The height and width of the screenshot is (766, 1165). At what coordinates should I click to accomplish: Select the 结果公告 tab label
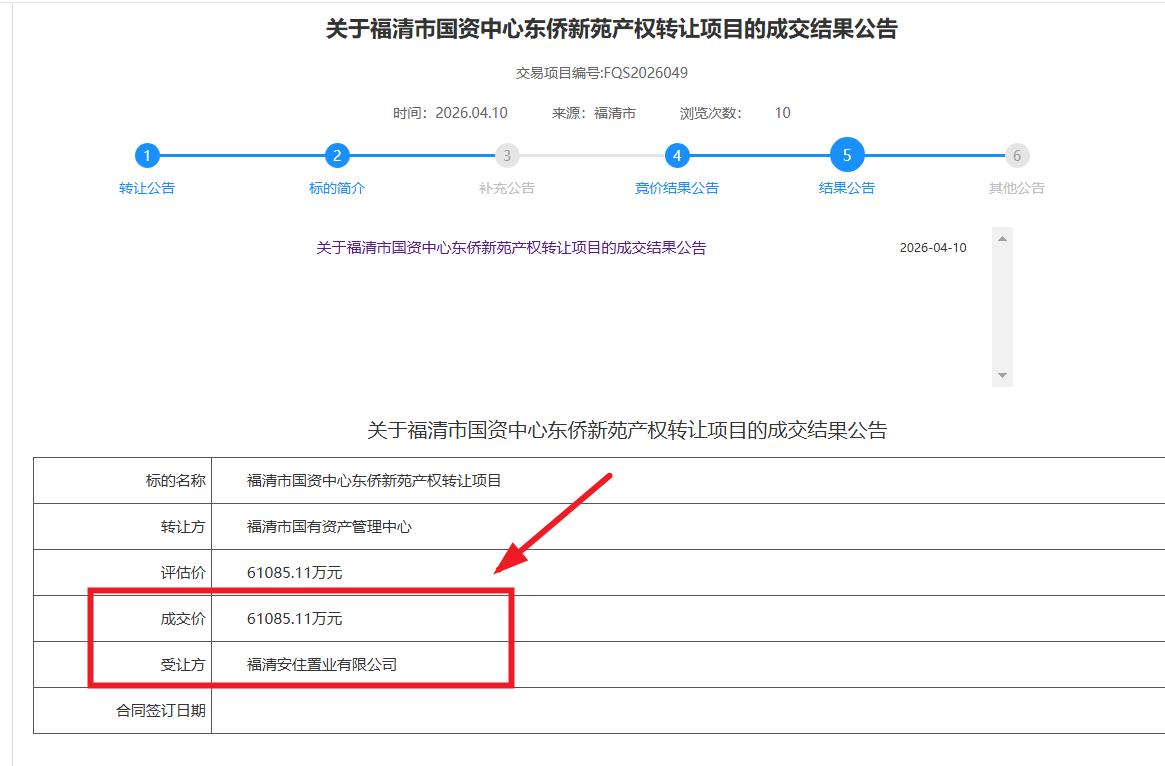click(847, 188)
